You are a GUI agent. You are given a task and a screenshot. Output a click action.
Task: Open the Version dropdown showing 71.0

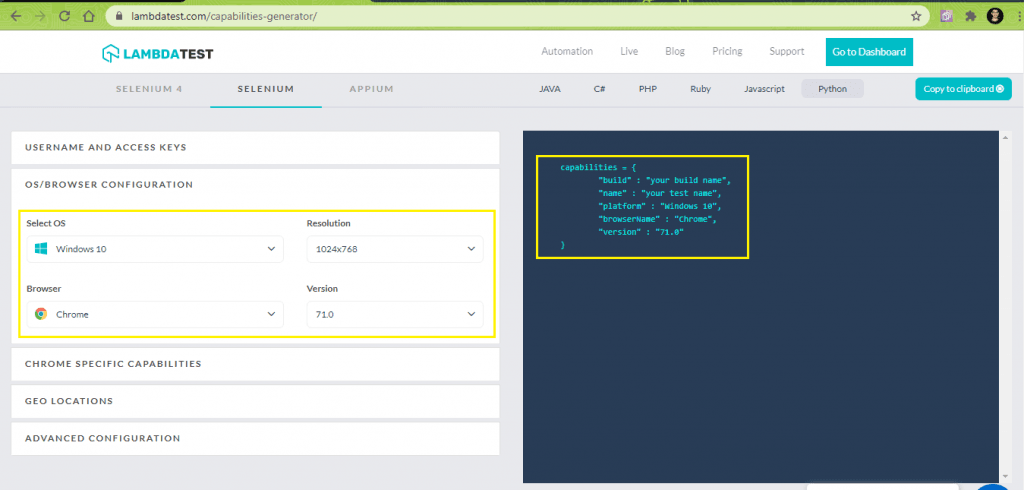(x=394, y=314)
